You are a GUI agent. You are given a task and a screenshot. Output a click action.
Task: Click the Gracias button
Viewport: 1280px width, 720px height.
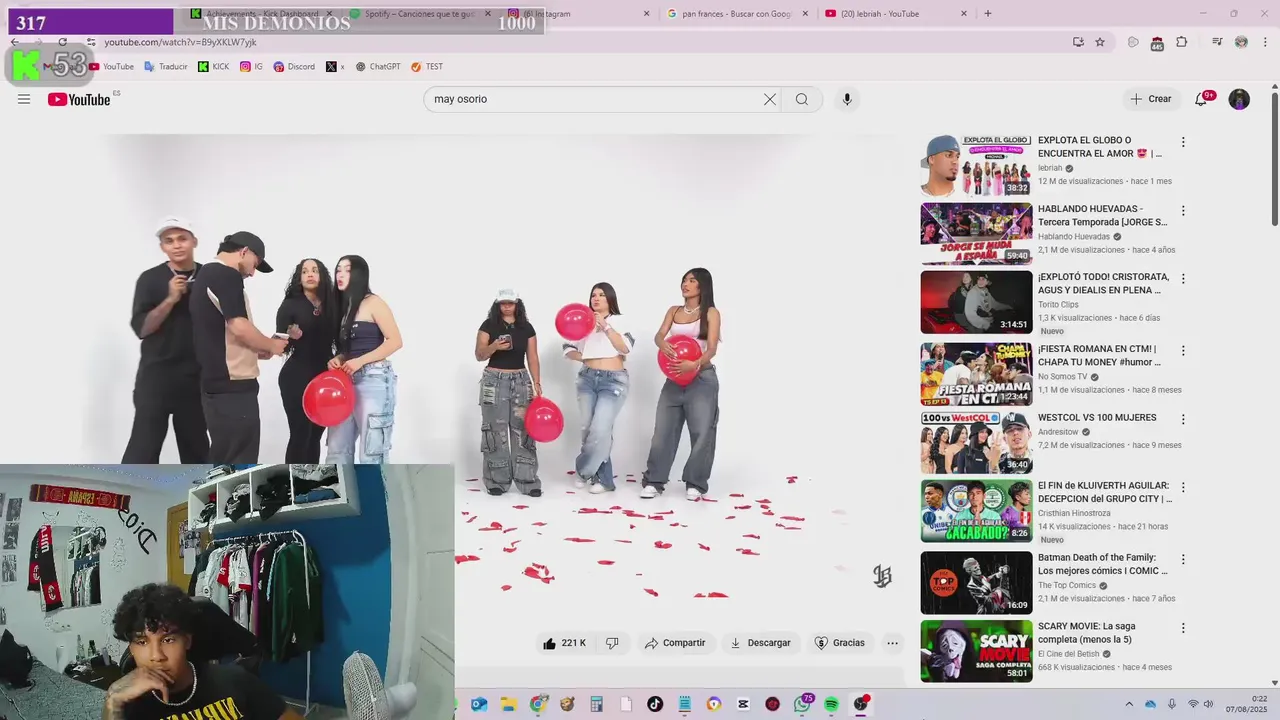pos(840,643)
